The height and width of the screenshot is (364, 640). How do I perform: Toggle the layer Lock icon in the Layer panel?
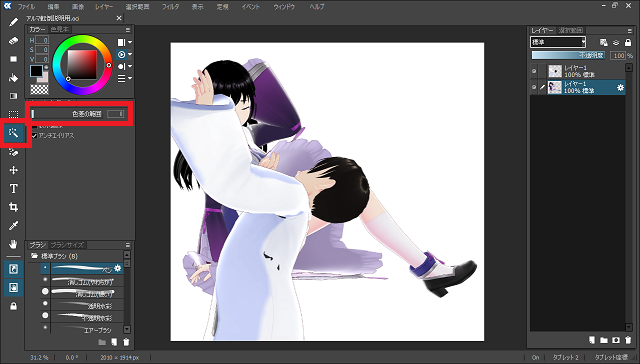point(628,42)
